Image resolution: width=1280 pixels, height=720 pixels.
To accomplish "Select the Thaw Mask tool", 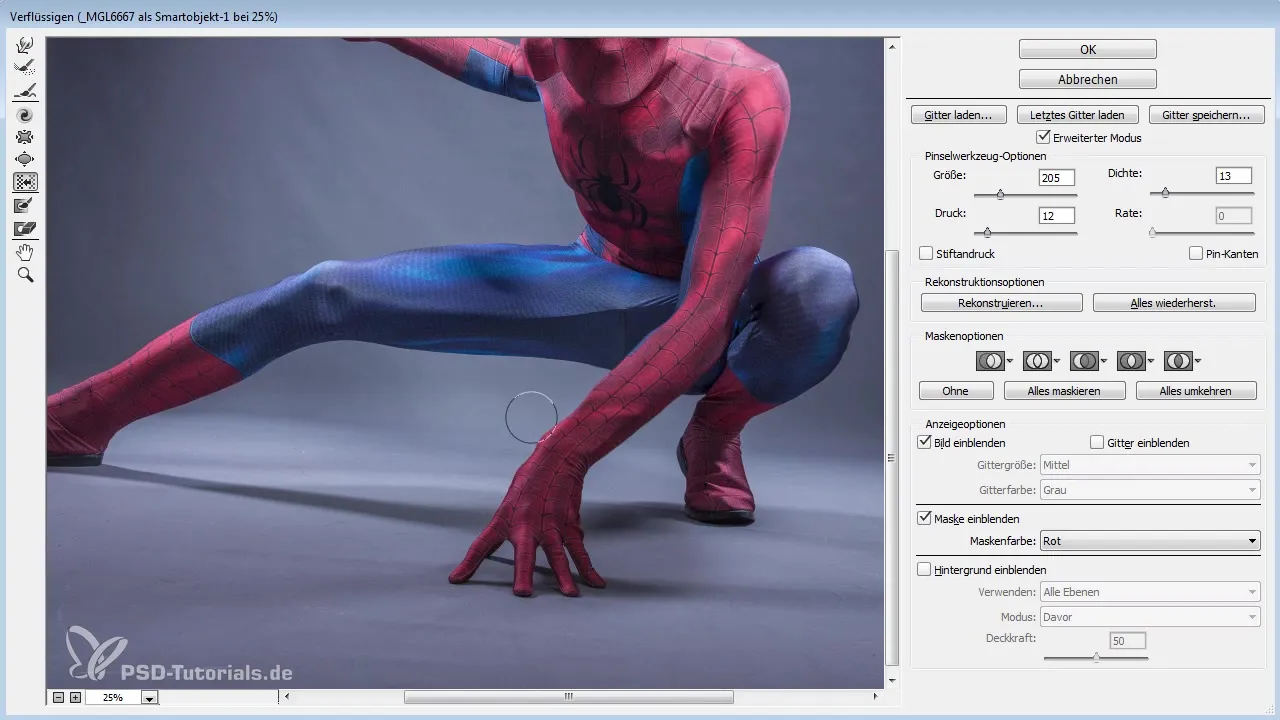I will coord(26,228).
